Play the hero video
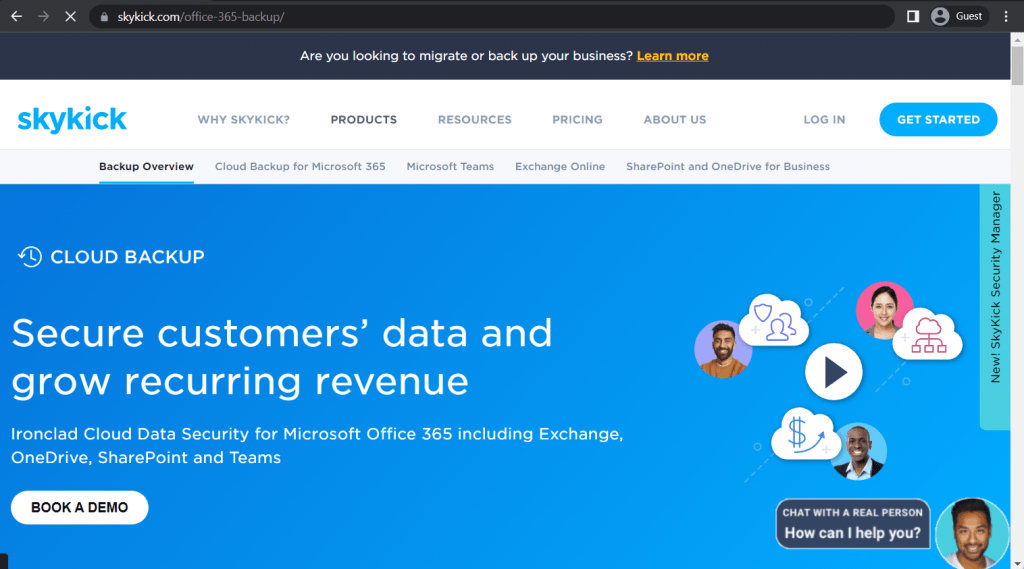This screenshot has height=569, width=1024. click(x=834, y=372)
